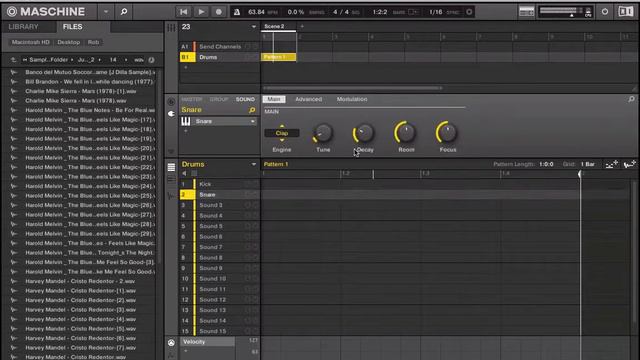
Task: Add a new scene with plus button
Action: point(302,27)
